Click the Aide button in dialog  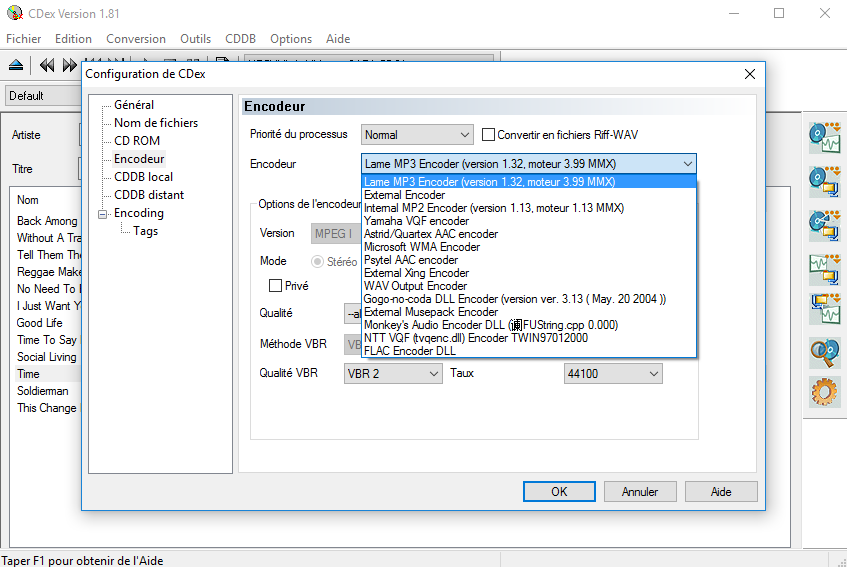click(721, 491)
